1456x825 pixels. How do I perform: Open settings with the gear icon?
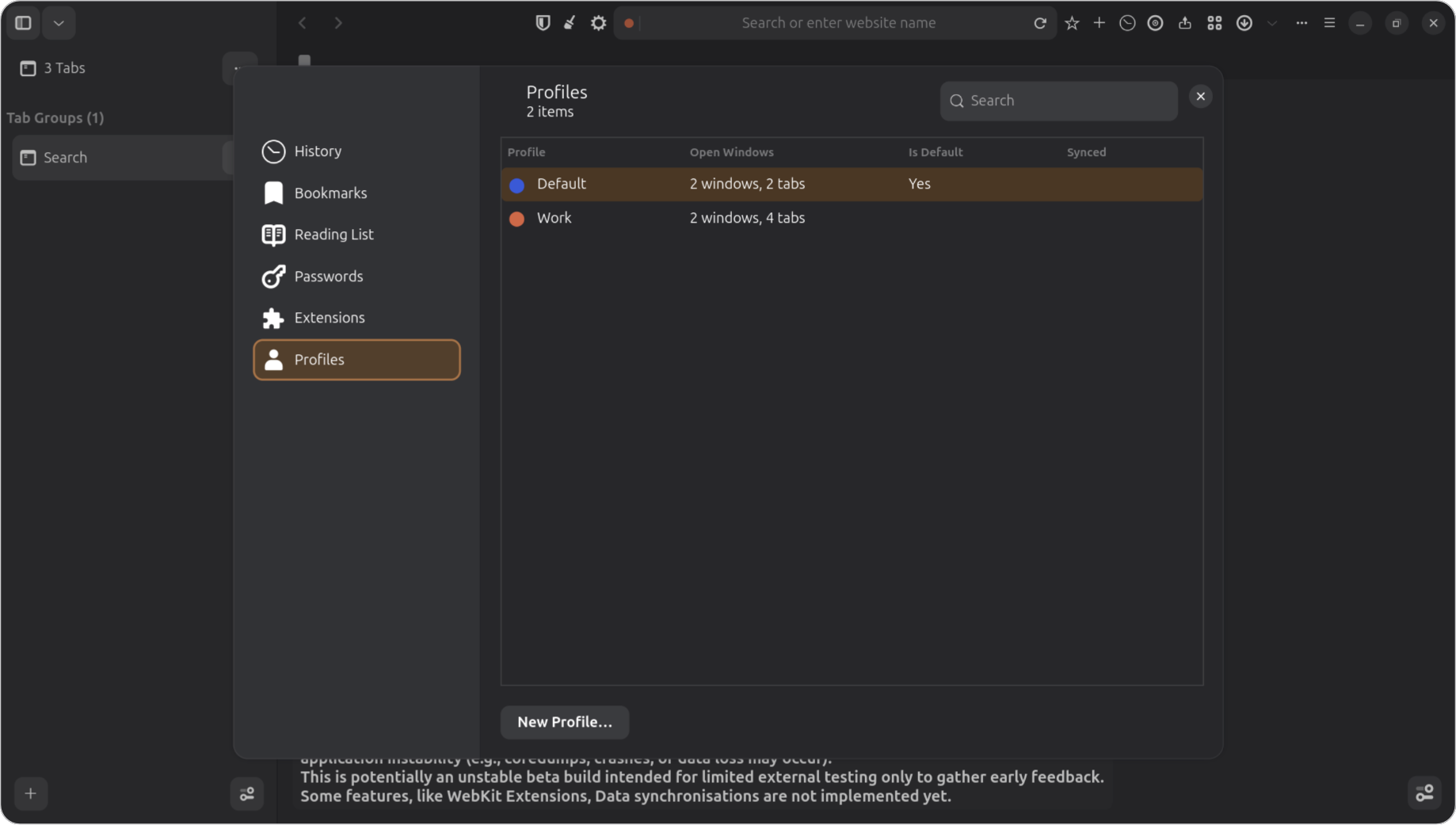(x=598, y=23)
